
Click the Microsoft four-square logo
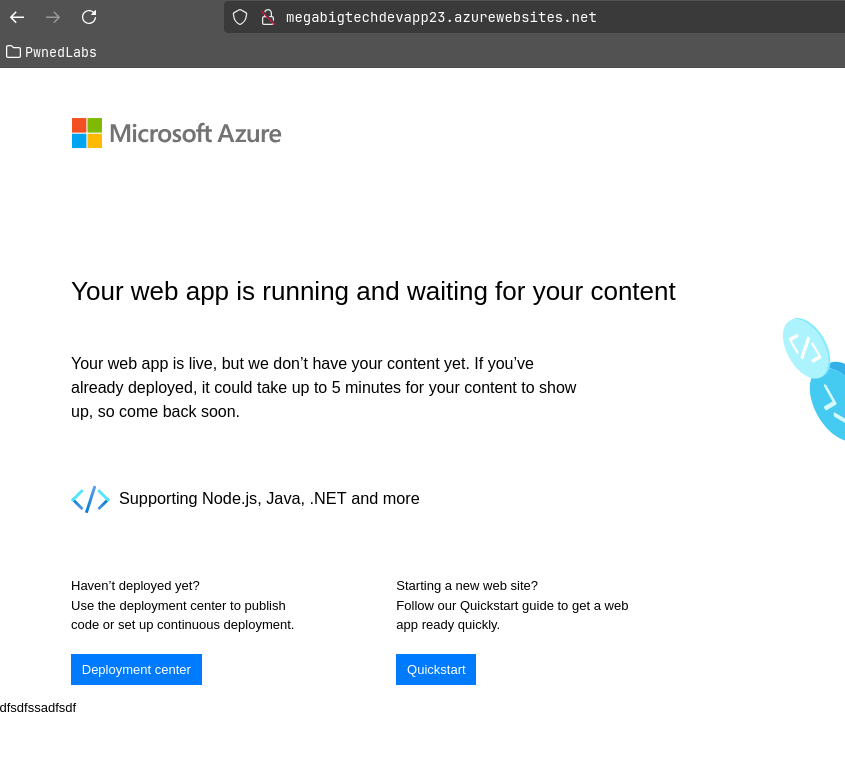tap(87, 133)
